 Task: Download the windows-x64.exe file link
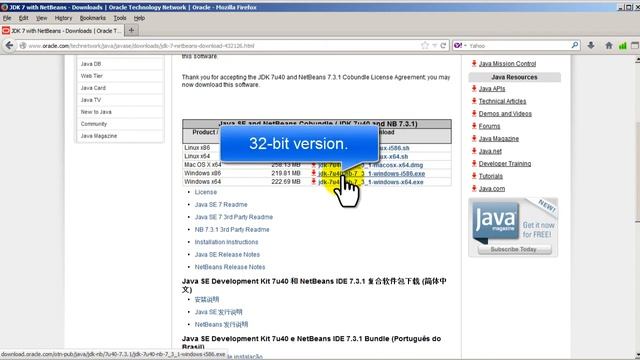click(x=371, y=182)
